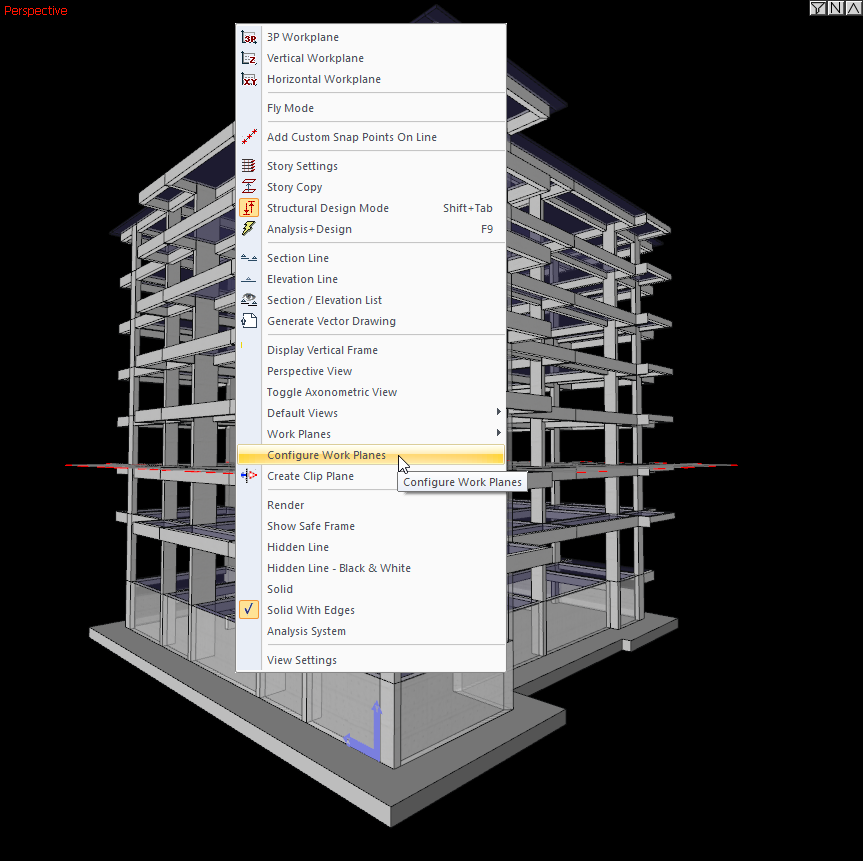Select Fly Mode from the context menu

point(290,108)
